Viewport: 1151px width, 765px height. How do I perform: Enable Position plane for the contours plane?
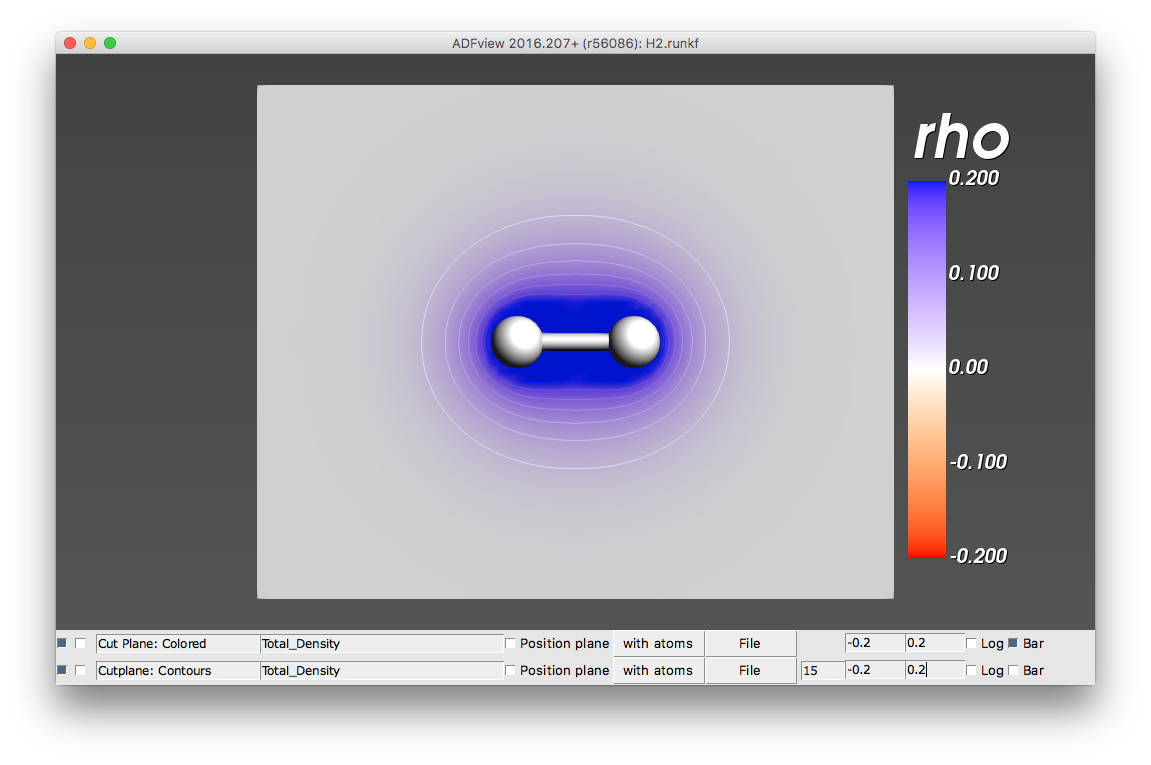(x=509, y=670)
